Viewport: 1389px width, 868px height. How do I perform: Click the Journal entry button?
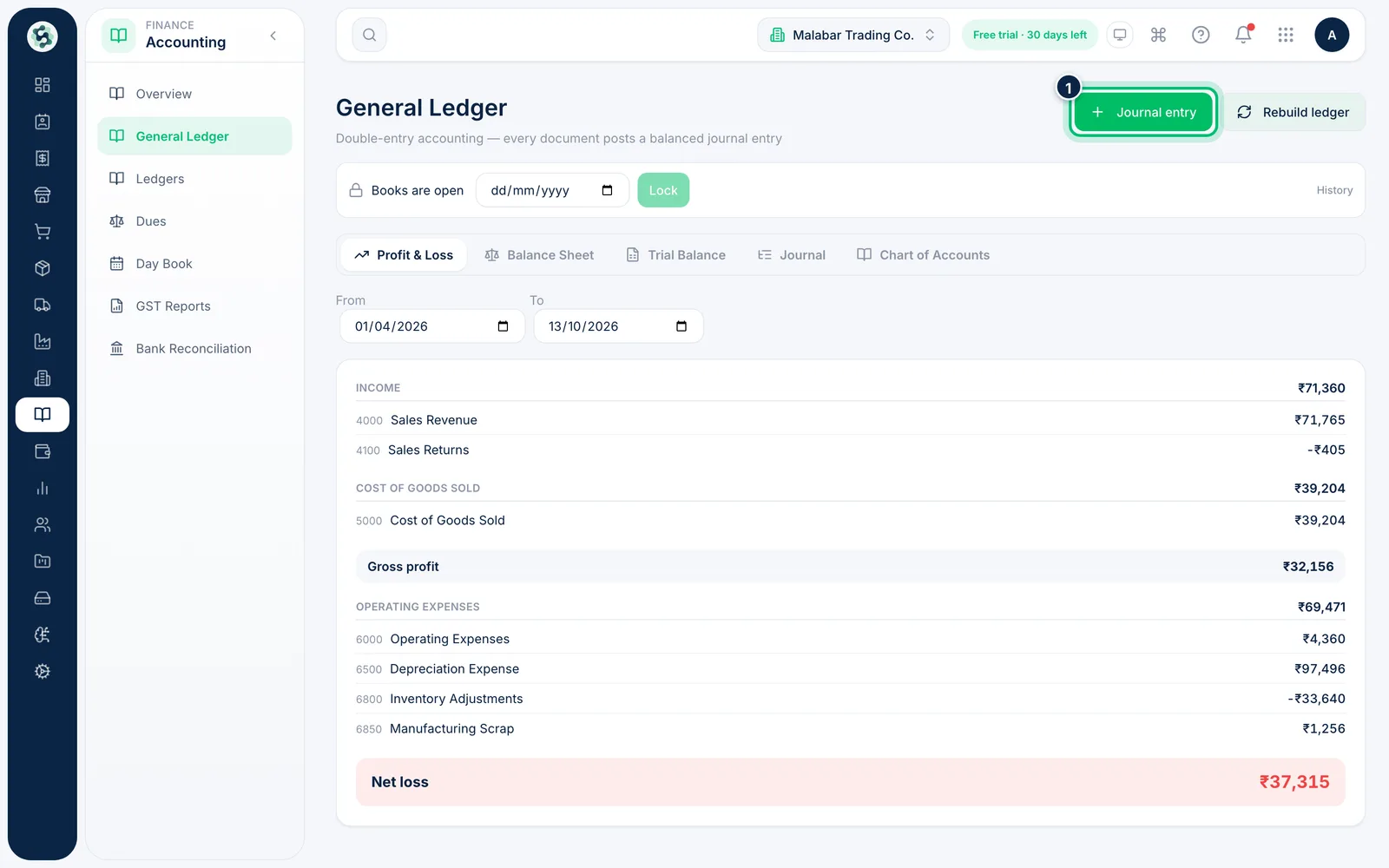[1143, 112]
